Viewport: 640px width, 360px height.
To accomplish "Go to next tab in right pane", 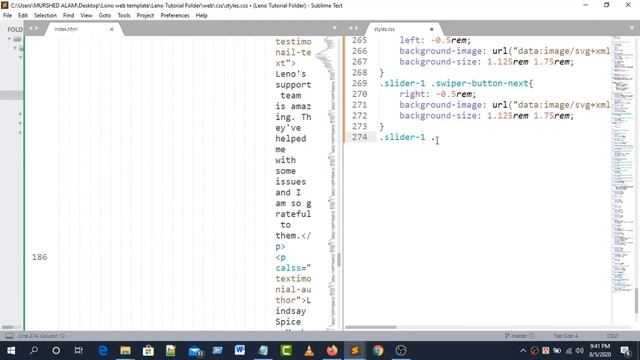I will [356, 29].
